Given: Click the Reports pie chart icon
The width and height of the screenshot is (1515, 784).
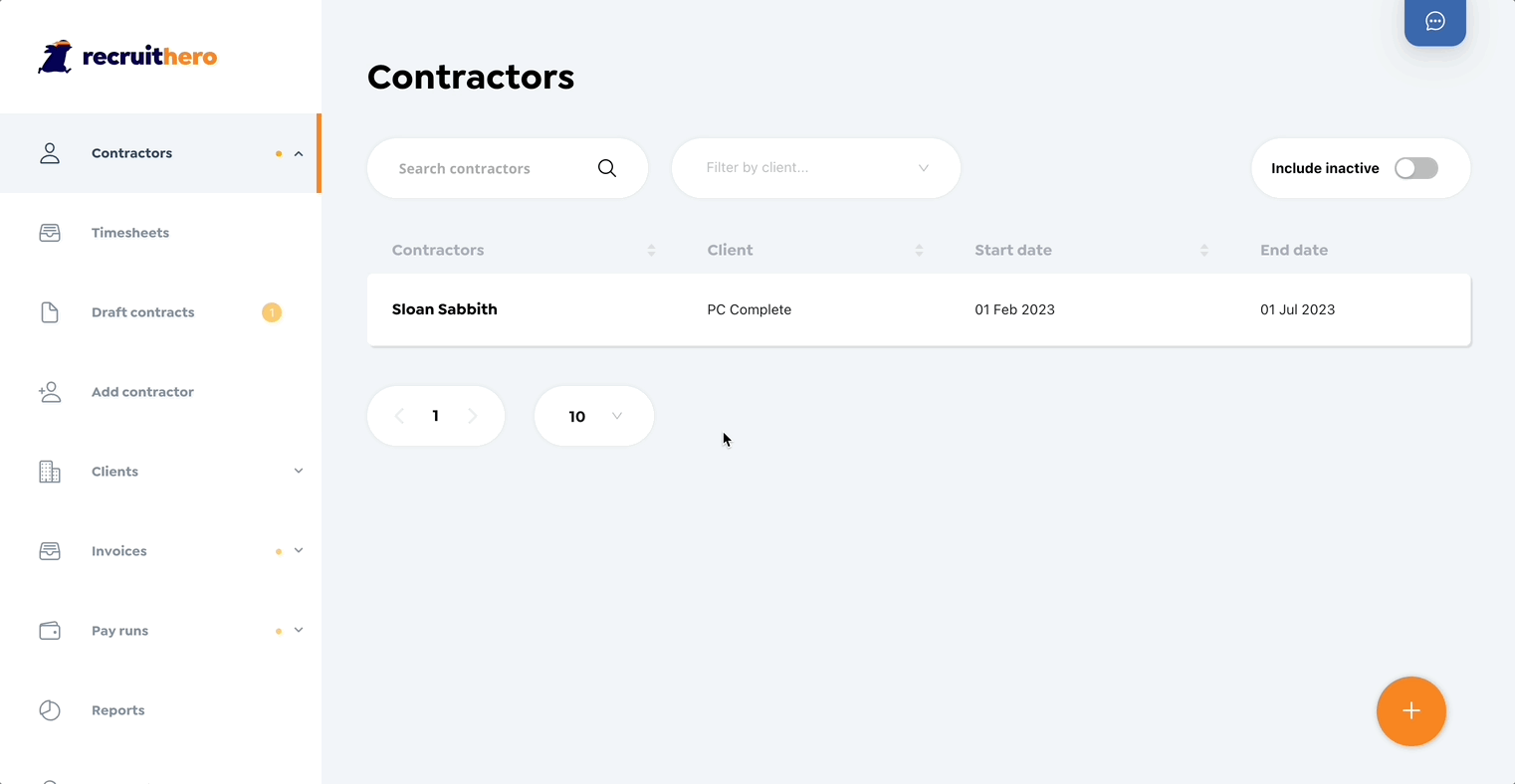Looking at the screenshot, I should coord(50,710).
